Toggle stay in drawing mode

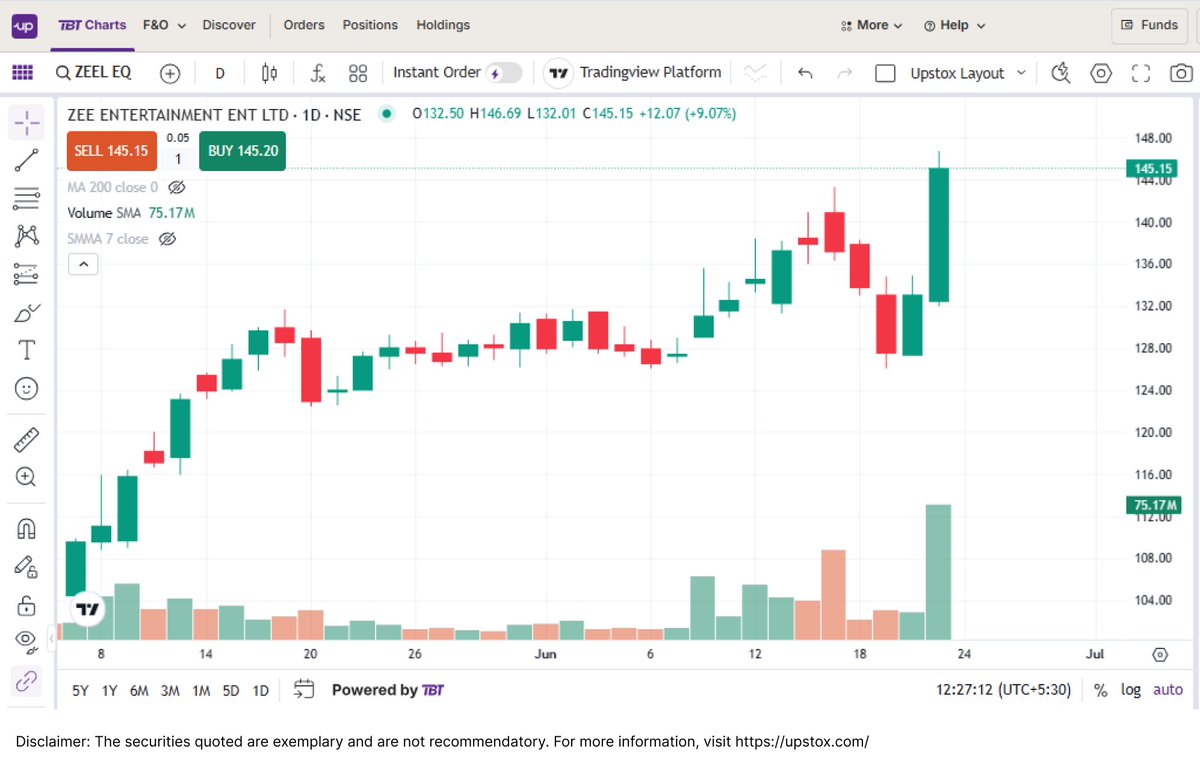pos(27,566)
